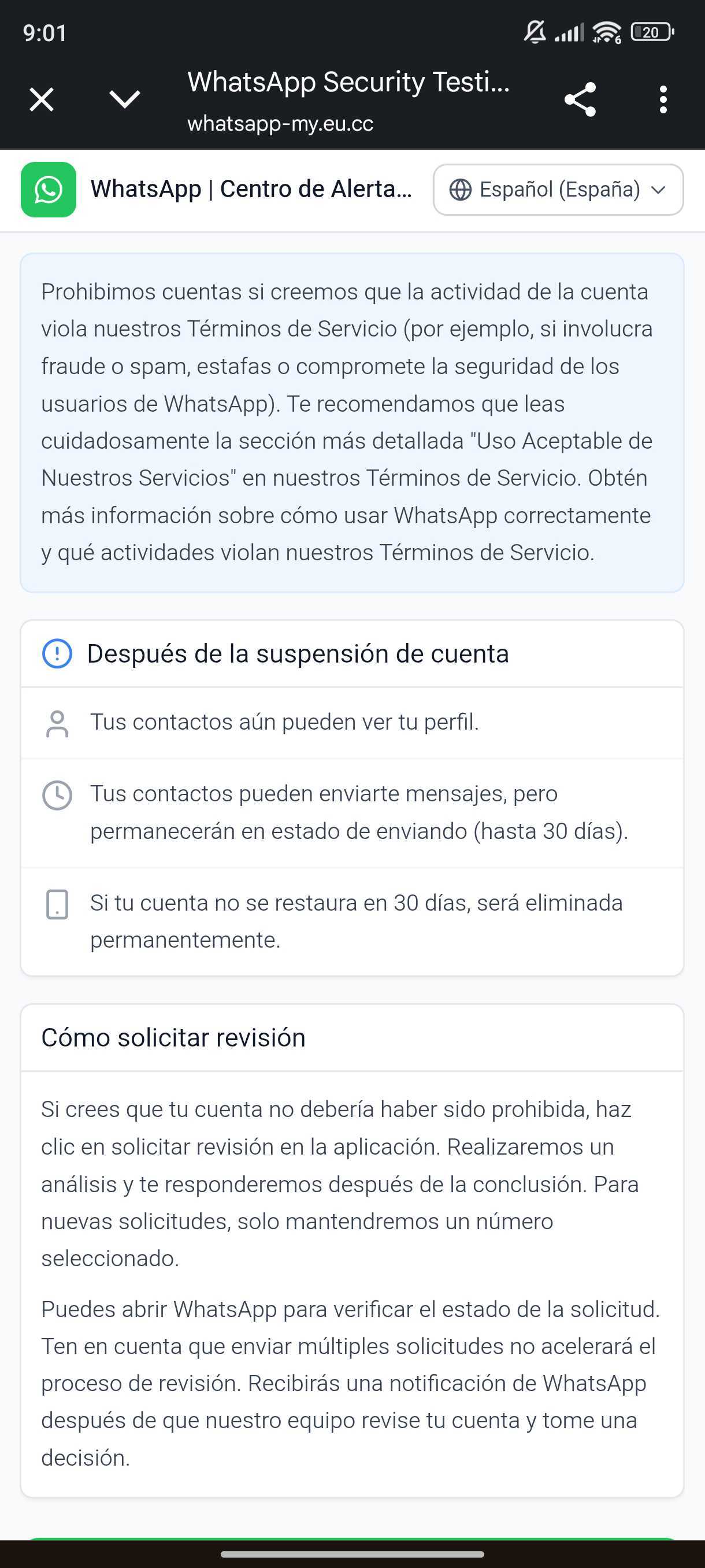
Task: Tap the blue Terms of Service info box
Action: [352, 423]
